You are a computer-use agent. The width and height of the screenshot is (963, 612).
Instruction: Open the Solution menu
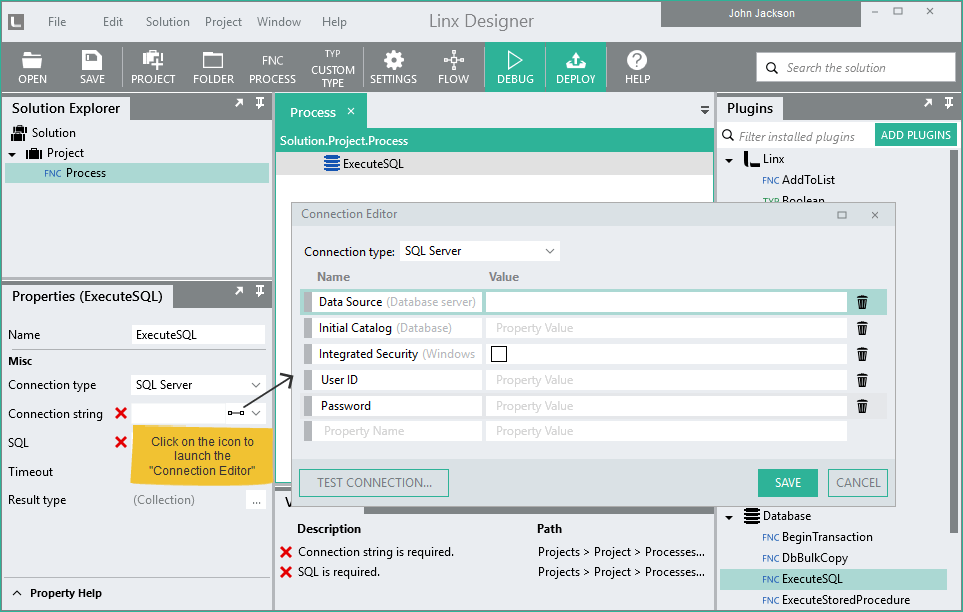click(166, 21)
